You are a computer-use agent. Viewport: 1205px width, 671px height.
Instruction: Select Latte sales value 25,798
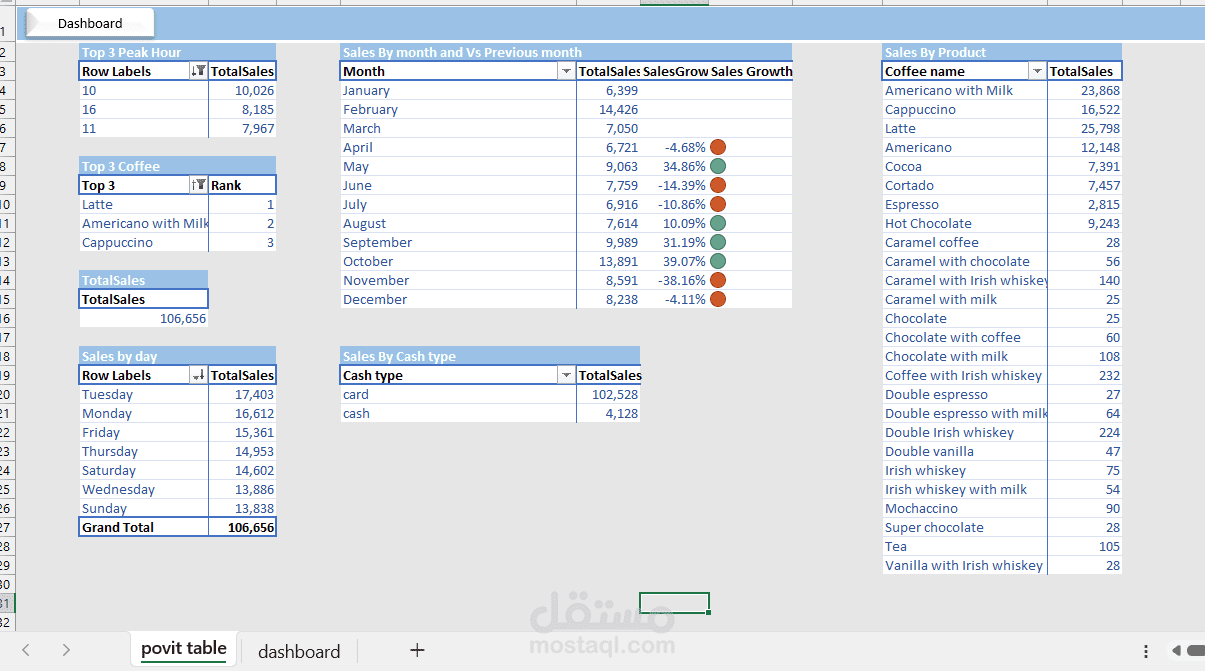[1085, 128]
